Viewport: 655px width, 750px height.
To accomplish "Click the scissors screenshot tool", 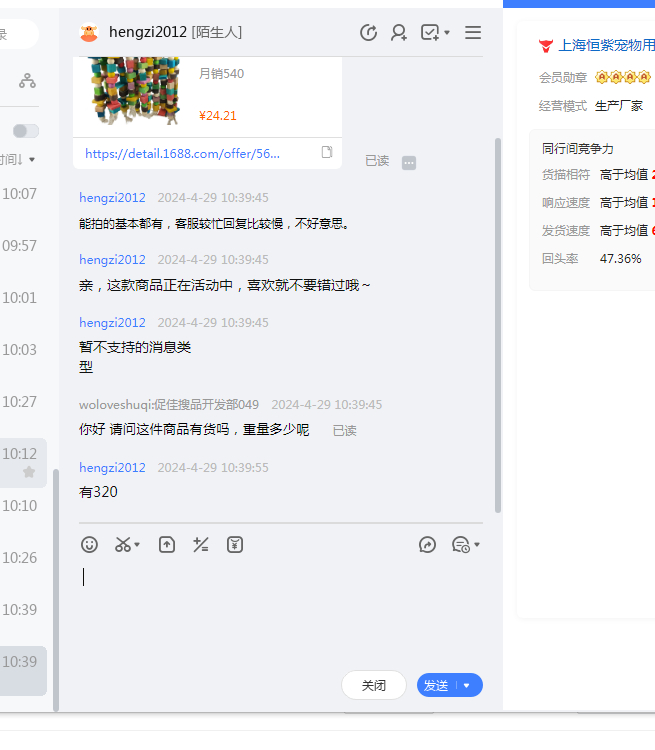I will coord(123,545).
